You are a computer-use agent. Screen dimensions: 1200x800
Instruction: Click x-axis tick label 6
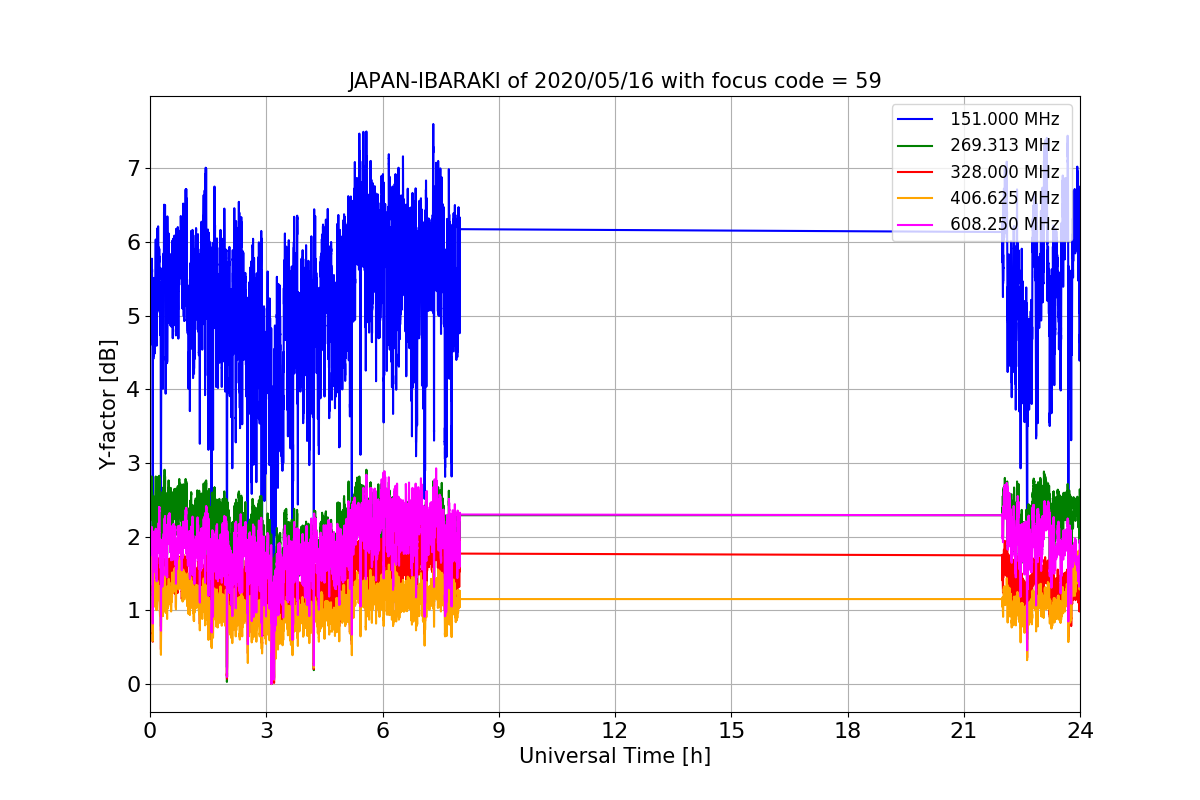[382, 731]
